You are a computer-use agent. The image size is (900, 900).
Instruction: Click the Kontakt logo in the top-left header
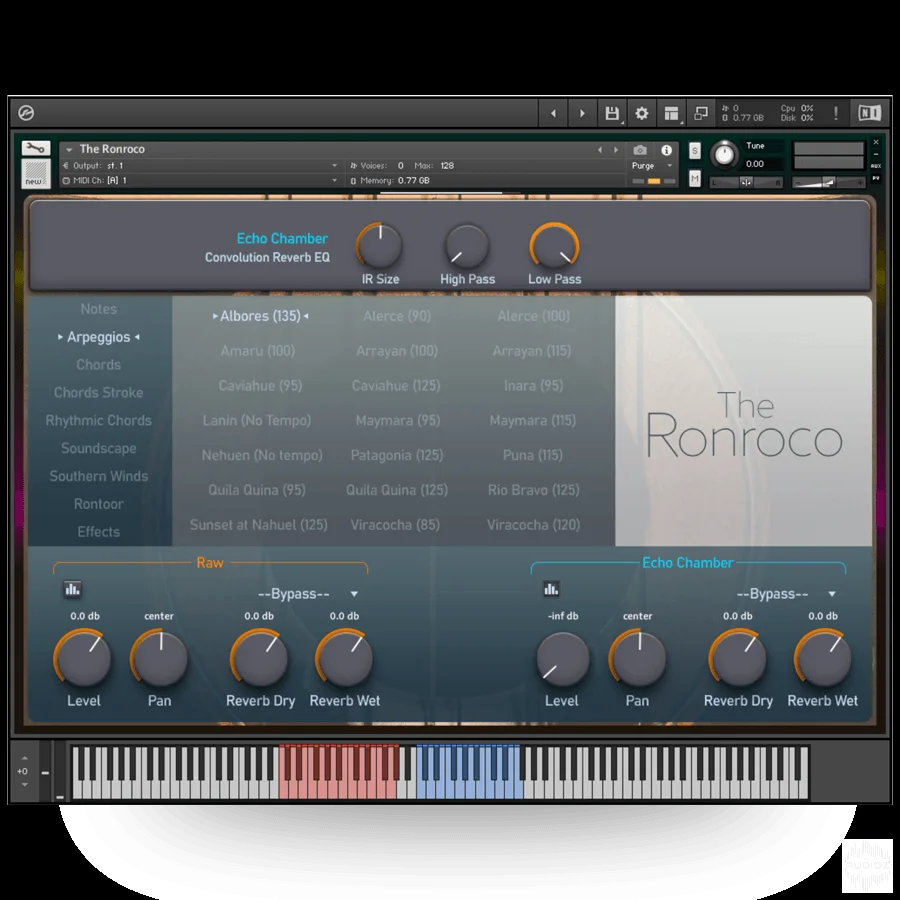26,113
